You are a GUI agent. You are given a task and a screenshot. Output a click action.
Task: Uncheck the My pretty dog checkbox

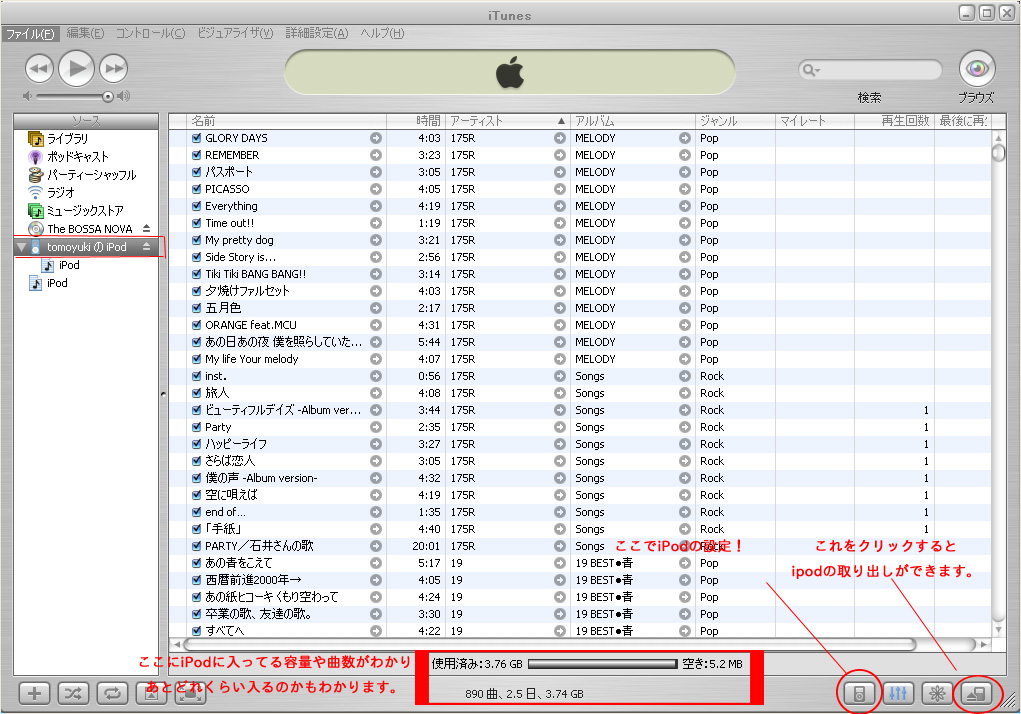pyautogui.click(x=197, y=240)
